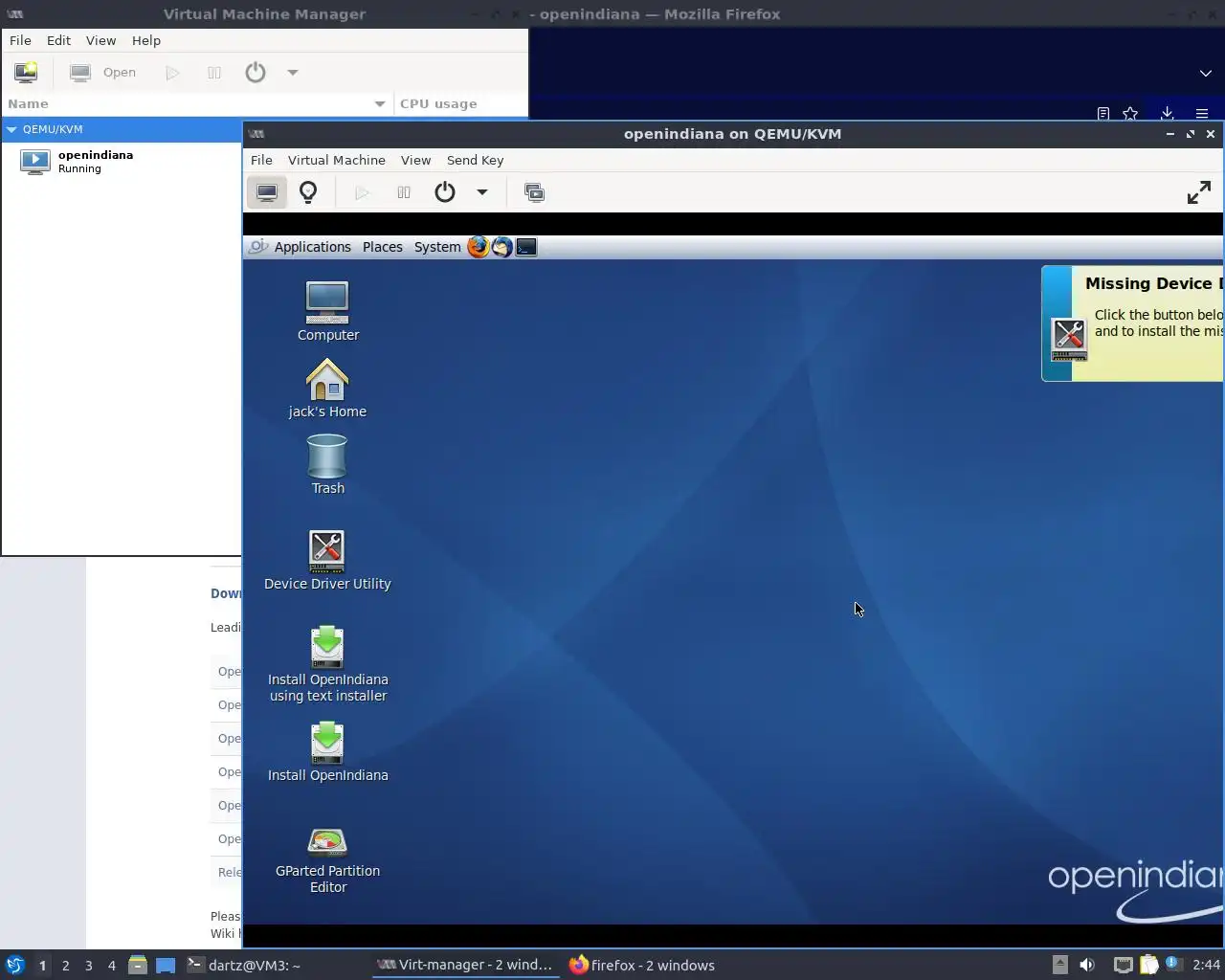The width and height of the screenshot is (1225, 980).
Task: Click the clipboard icon in system tray
Action: point(1148,965)
